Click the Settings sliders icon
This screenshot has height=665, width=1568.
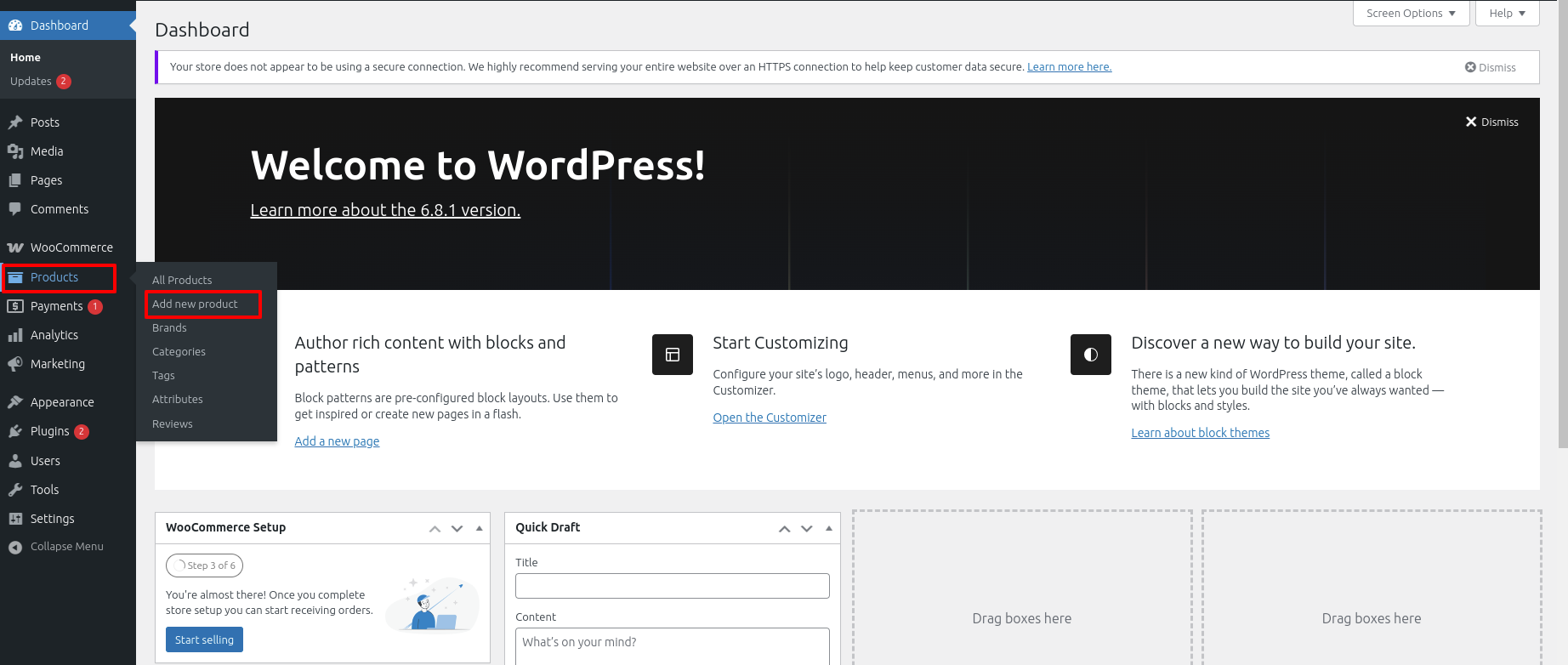click(x=15, y=519)
